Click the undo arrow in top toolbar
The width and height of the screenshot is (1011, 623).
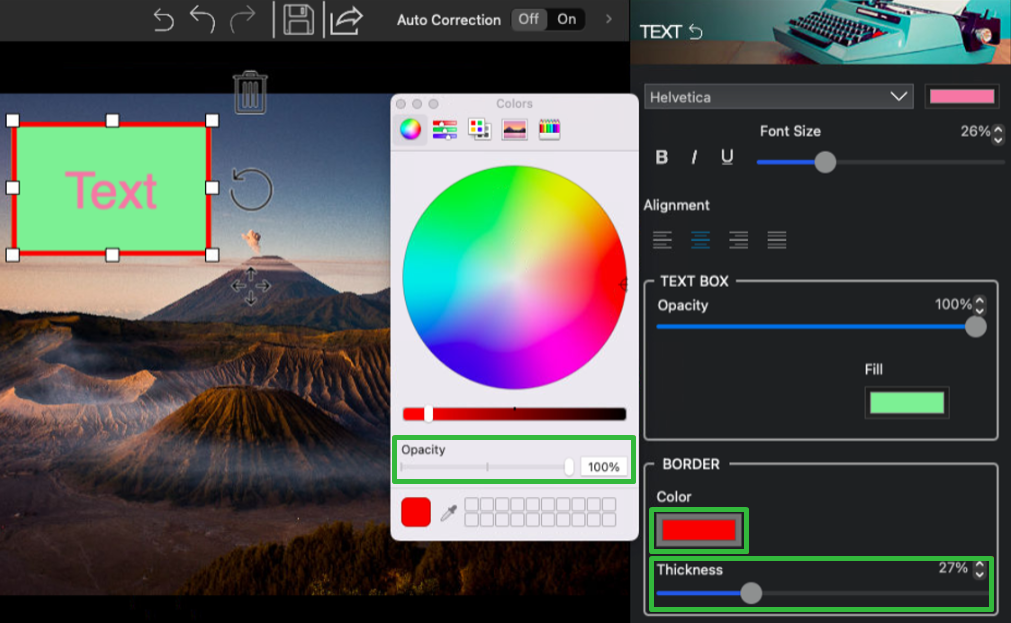[x=202, y=19]
